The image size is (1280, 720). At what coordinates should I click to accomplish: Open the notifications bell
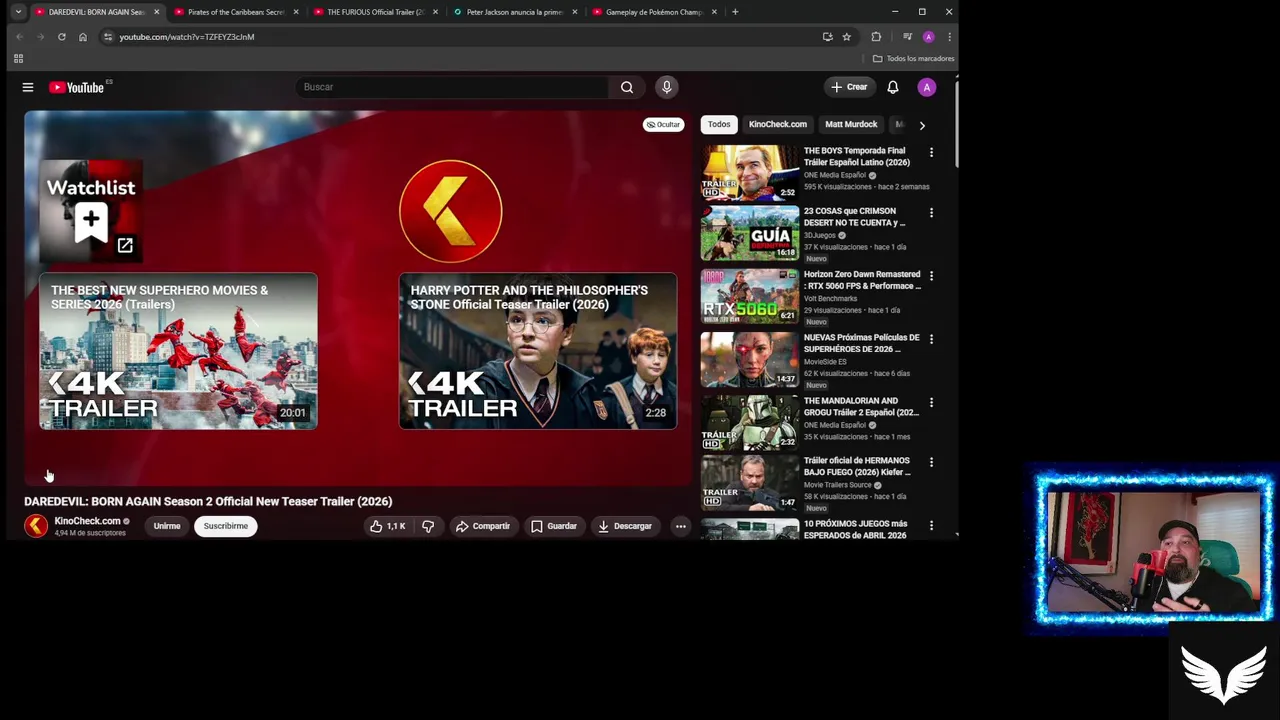pos(893,87)
